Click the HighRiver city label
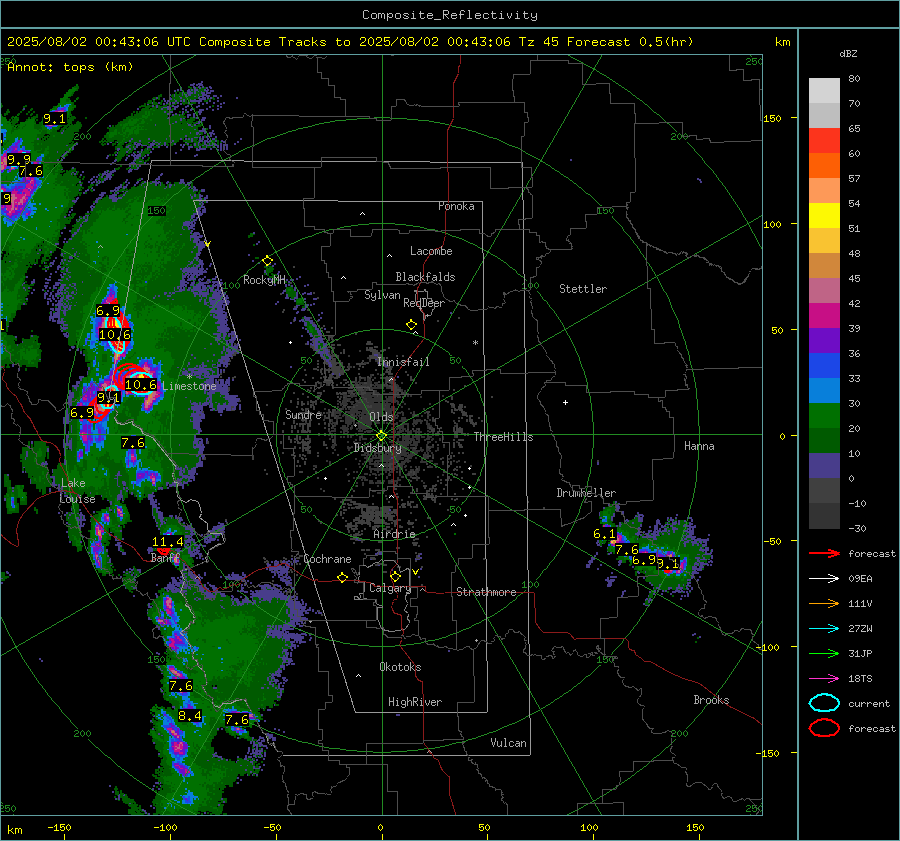Image resolution: width=900 pixels, height=841 pixels. click(x=415, y=702)
